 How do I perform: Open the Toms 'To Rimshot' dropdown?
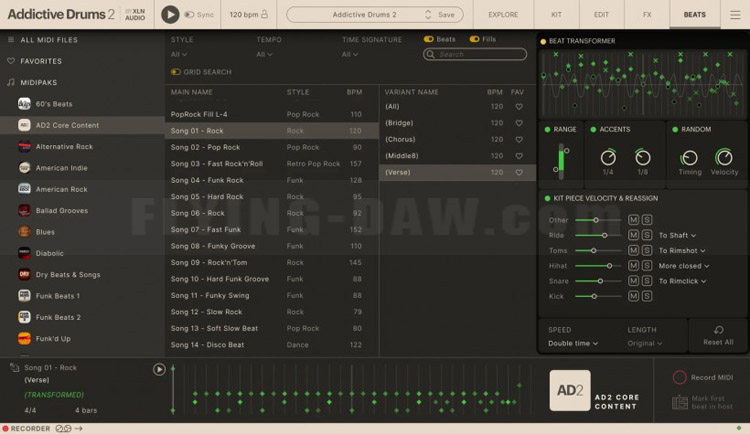point(682,251)
